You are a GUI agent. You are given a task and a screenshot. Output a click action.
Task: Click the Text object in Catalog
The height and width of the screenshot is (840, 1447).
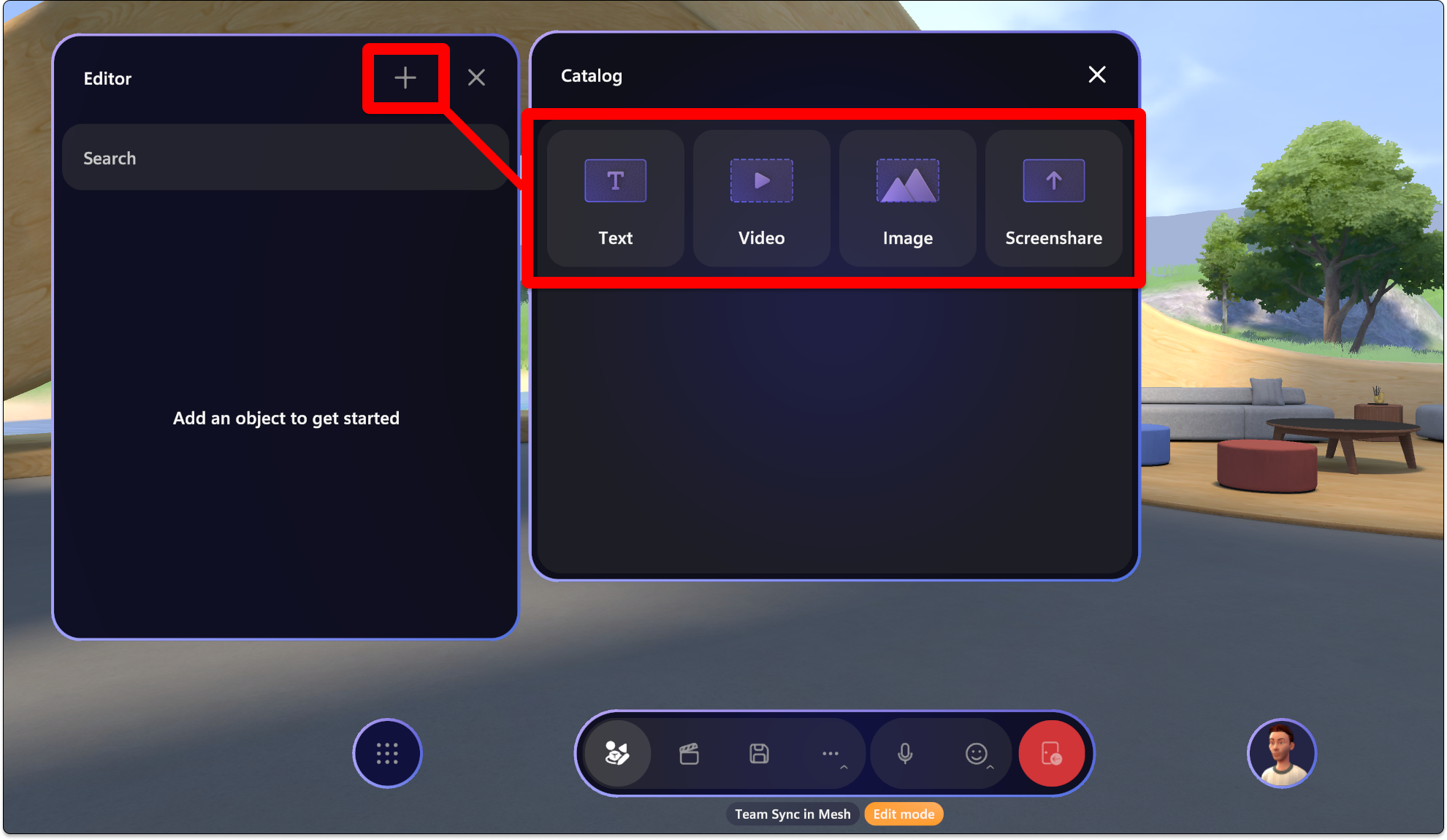click(615, 196)
